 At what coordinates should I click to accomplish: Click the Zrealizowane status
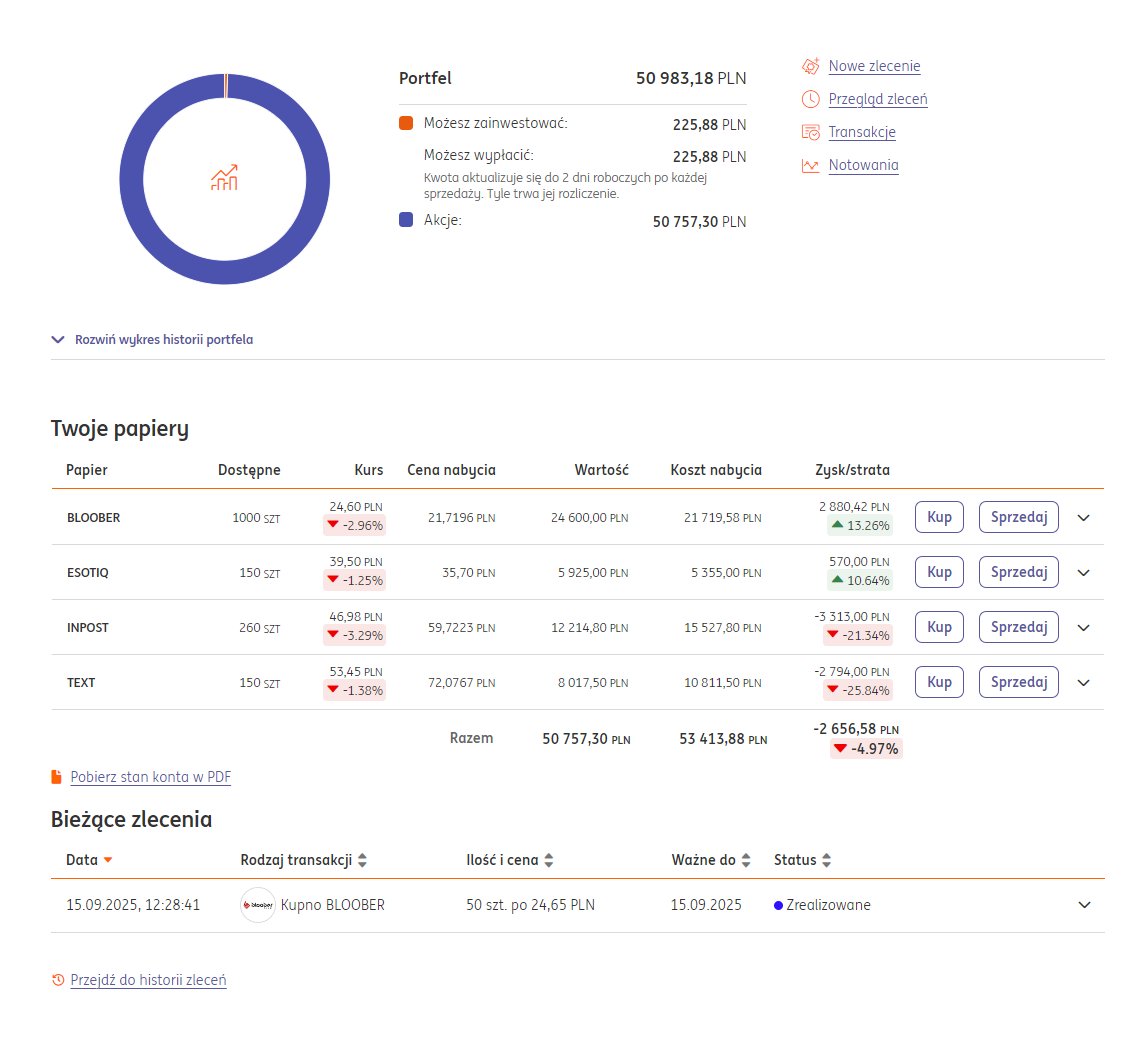(x=822, y=905)
